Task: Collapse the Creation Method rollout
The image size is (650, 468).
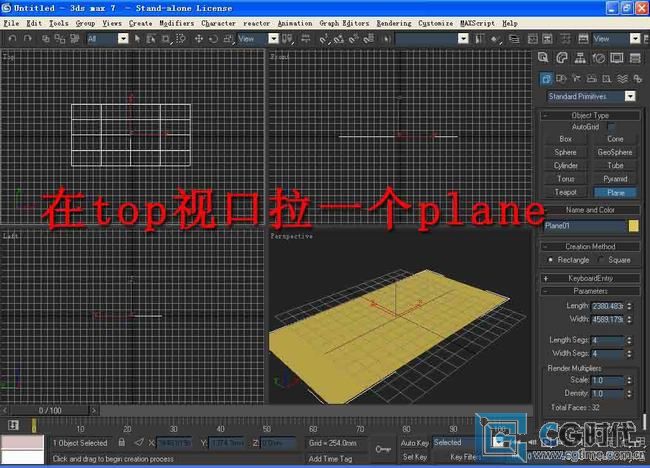Action: [x=590, y=246]
